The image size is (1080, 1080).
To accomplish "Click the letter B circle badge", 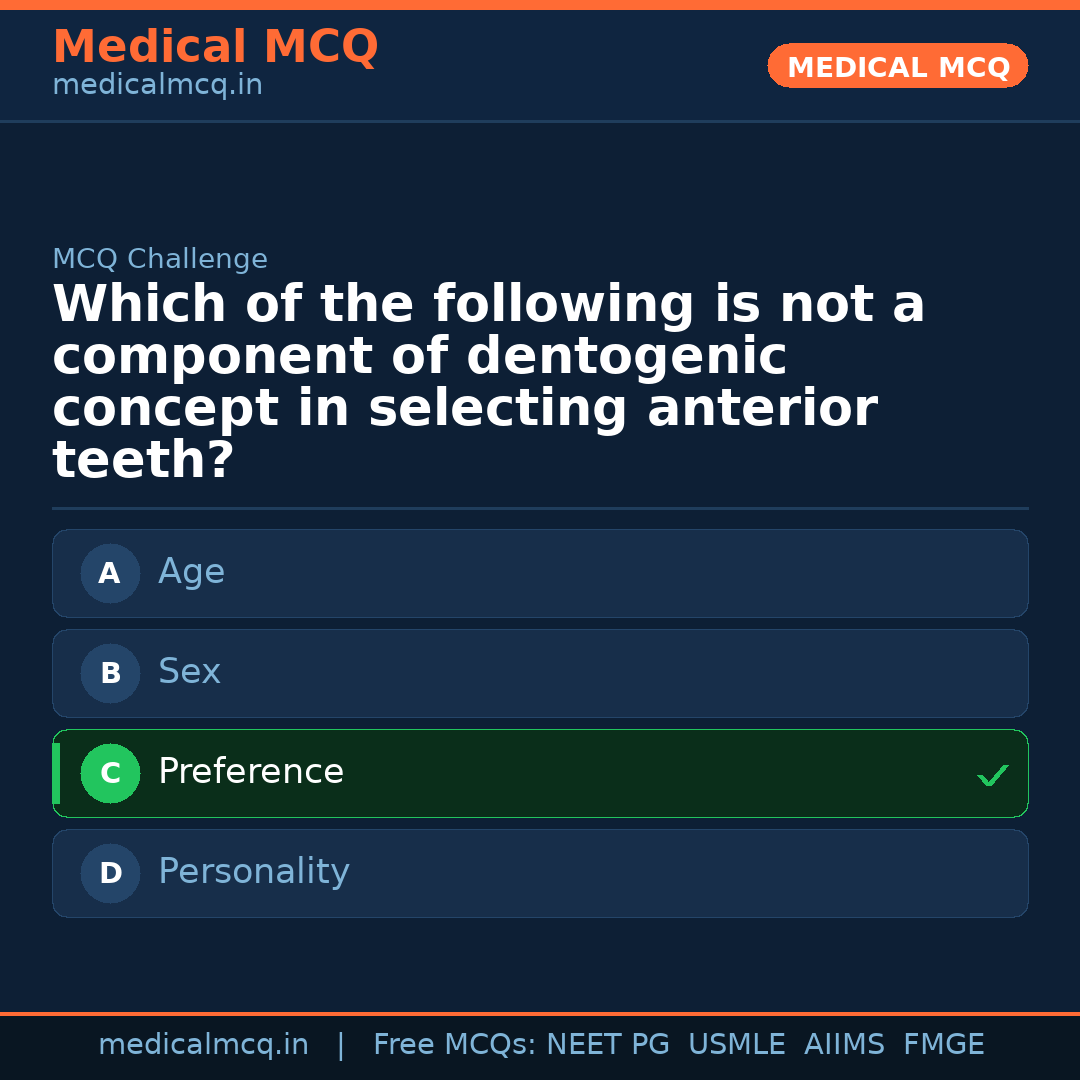I will click(110, 674).
